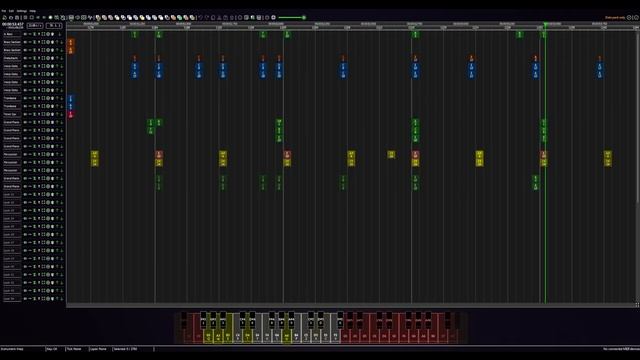
Task: Click the green master volume slider handle
Action: pos(304,18)
